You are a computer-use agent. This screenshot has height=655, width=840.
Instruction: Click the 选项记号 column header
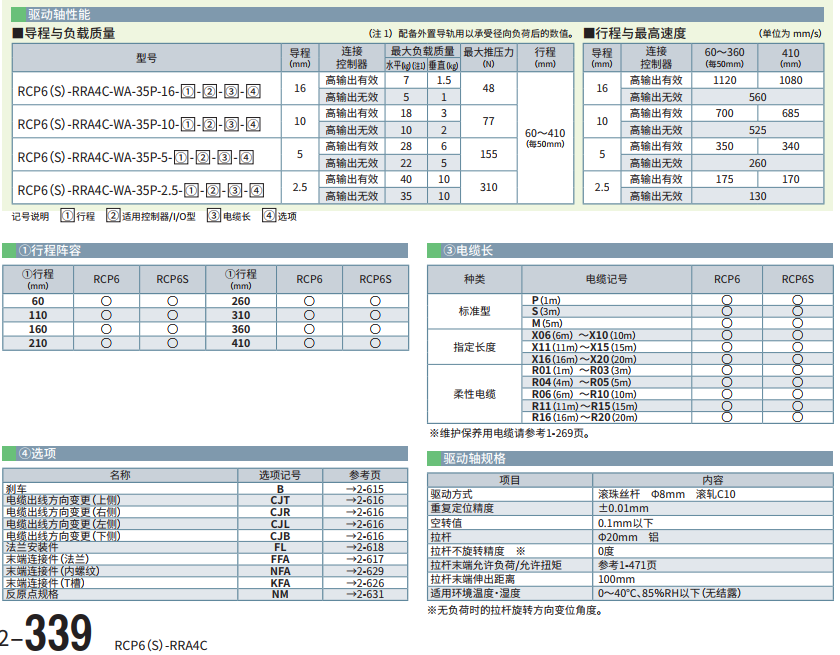click(280, 475)
